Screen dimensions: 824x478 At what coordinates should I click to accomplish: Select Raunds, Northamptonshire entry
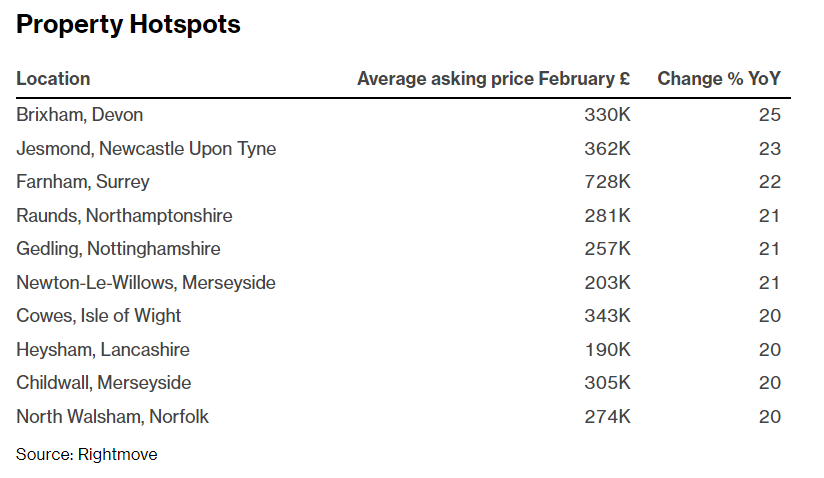(x=124, y=216)
